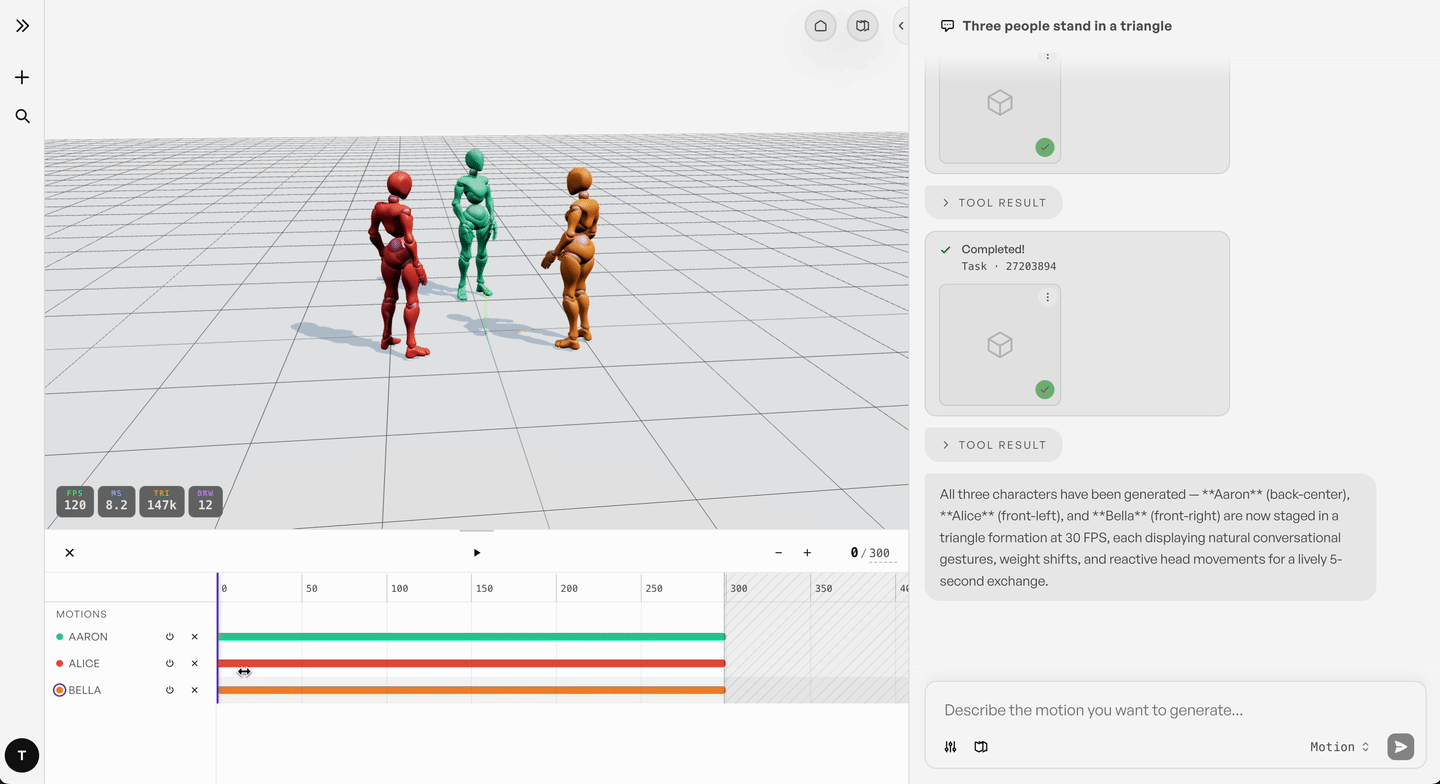Remove the AARON motion track
Viewport: 1440px width, 784px height.
click(x=195, y=637)
